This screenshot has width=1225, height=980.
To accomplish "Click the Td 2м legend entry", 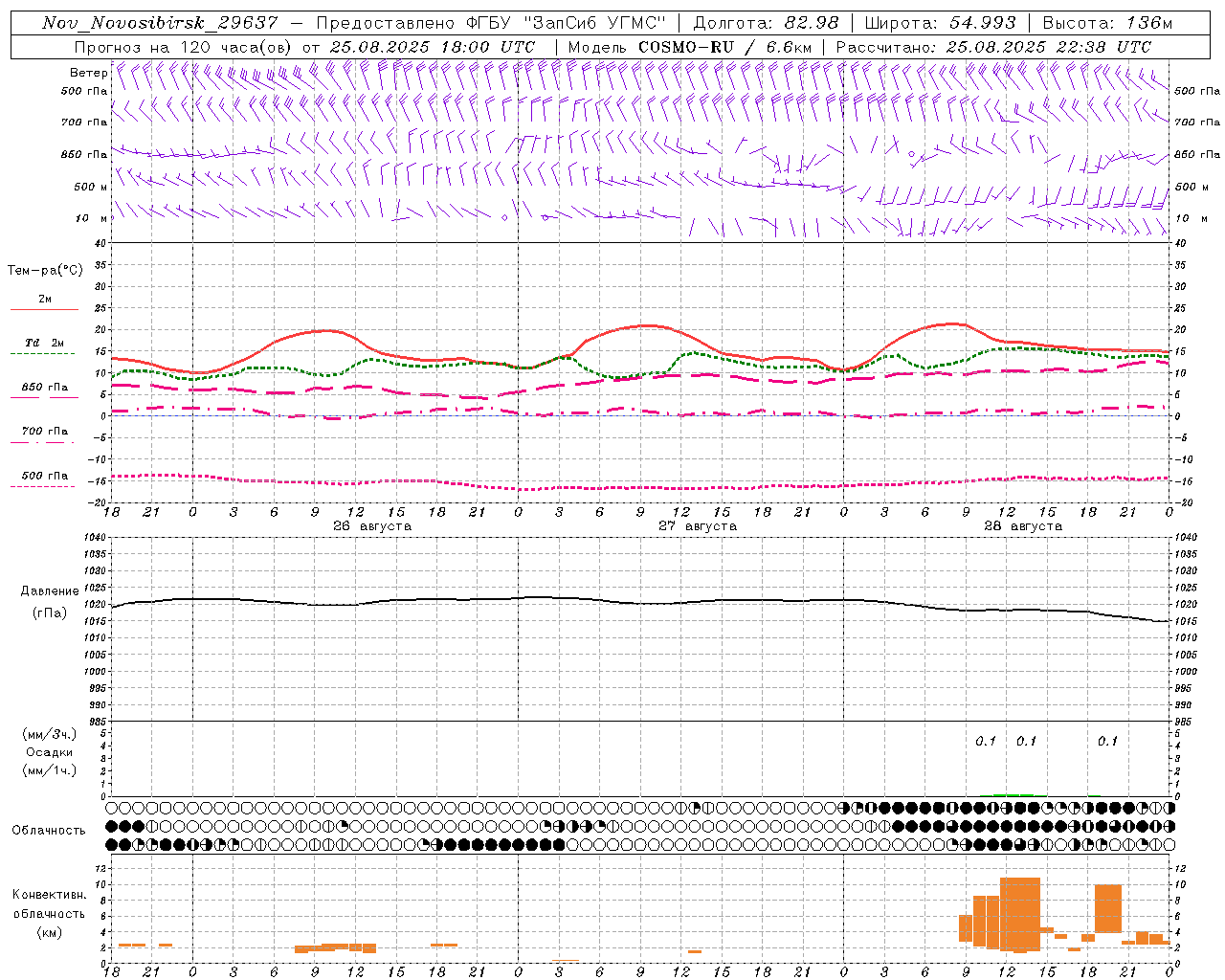I will (44, 343).
